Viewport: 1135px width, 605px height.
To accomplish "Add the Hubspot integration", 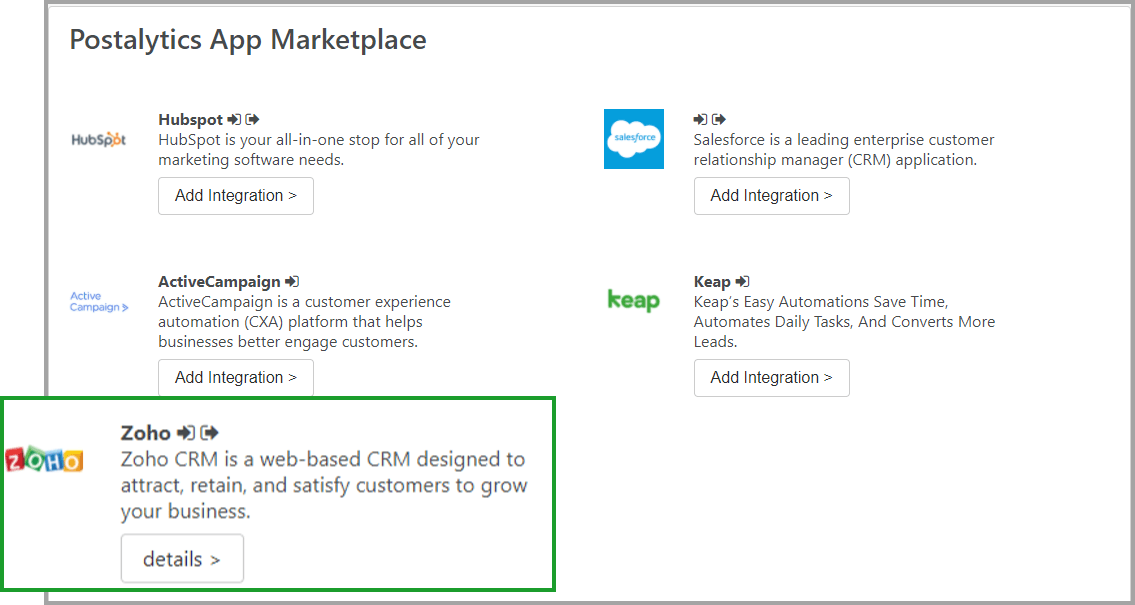I will (x=235, y=195).
